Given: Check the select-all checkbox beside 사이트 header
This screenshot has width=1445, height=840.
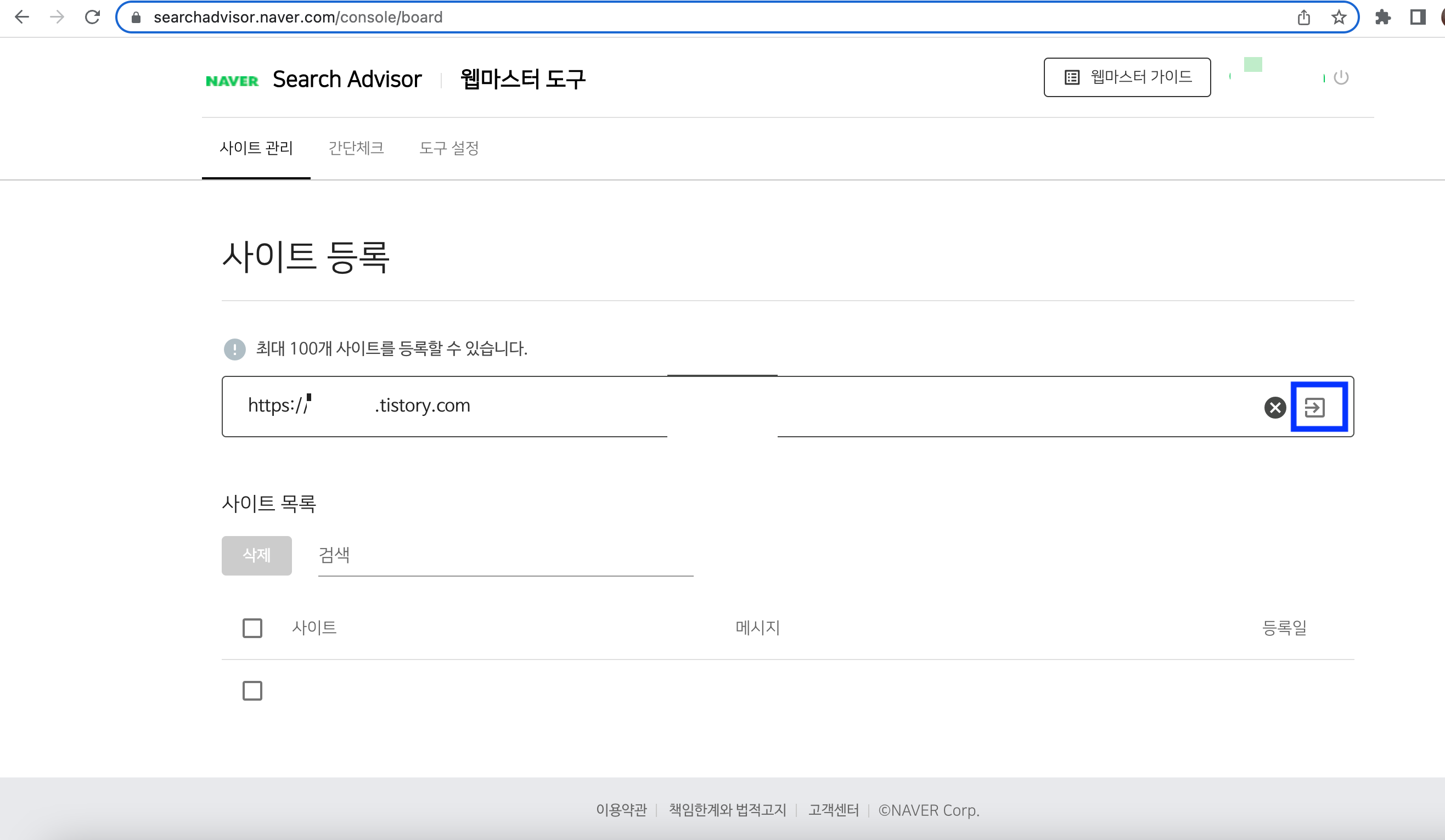Looking at the screenshot, I should [252, 628].
